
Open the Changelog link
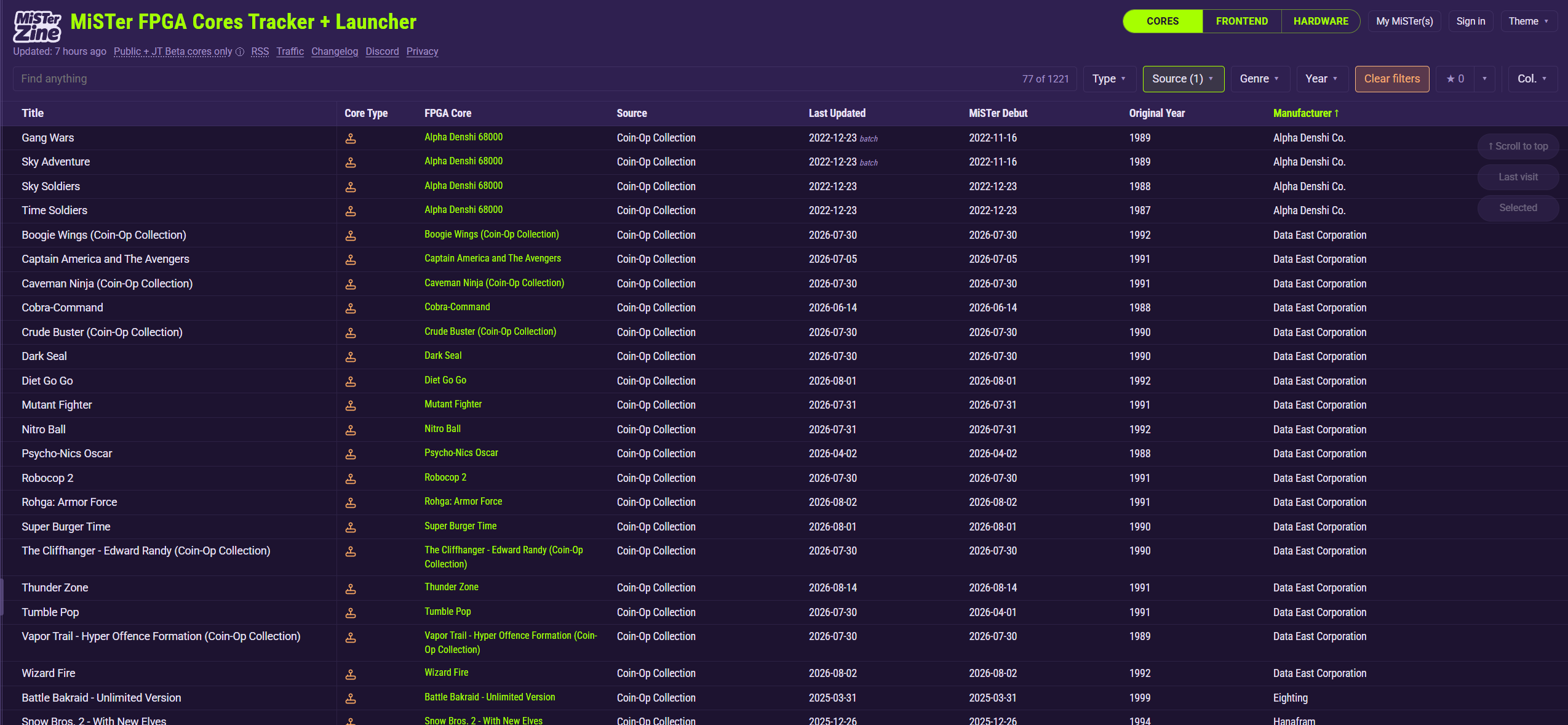click(x=335, y=52)
